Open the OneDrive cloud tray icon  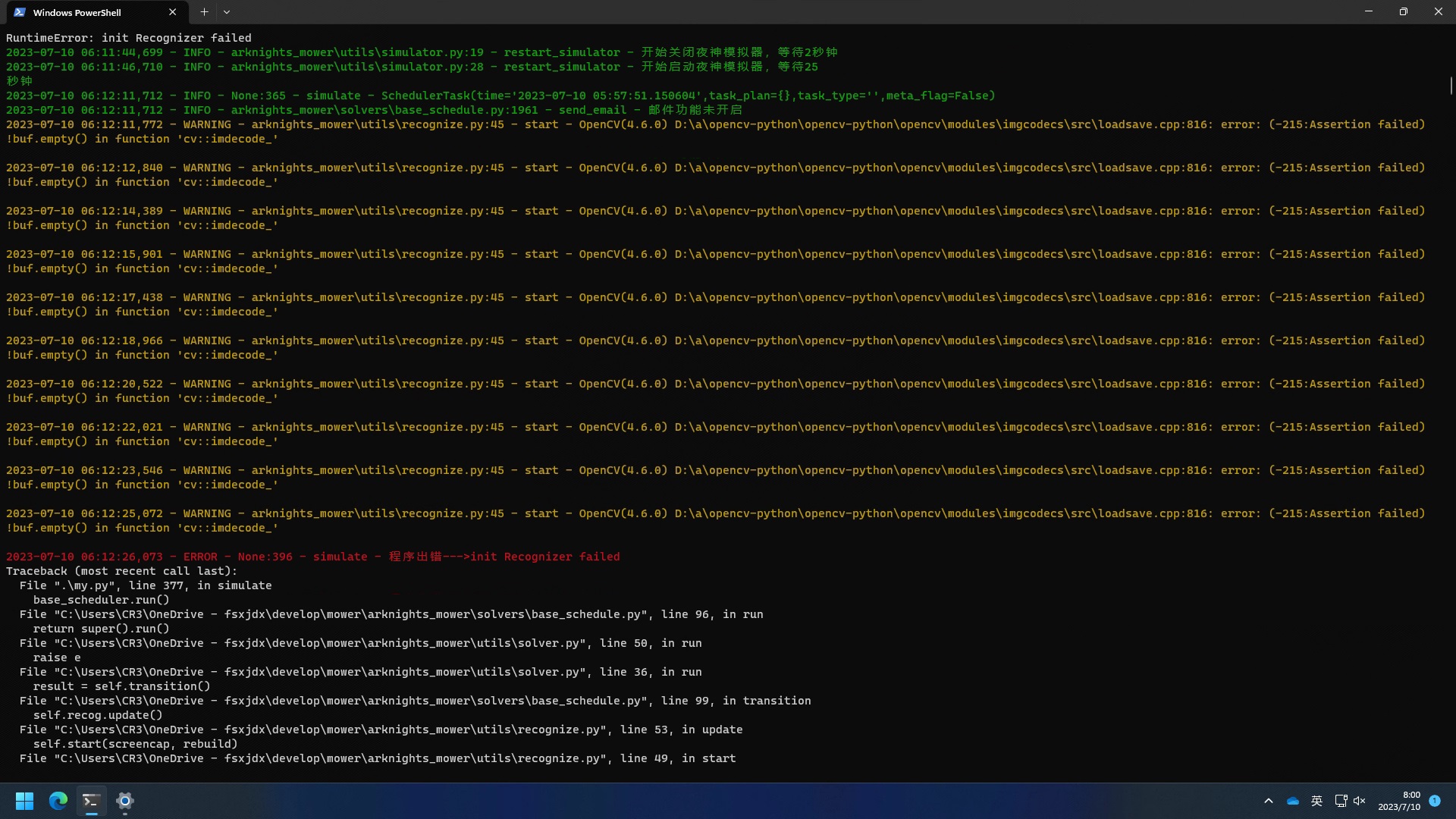pyautogui.click(x=1293, y=801)
